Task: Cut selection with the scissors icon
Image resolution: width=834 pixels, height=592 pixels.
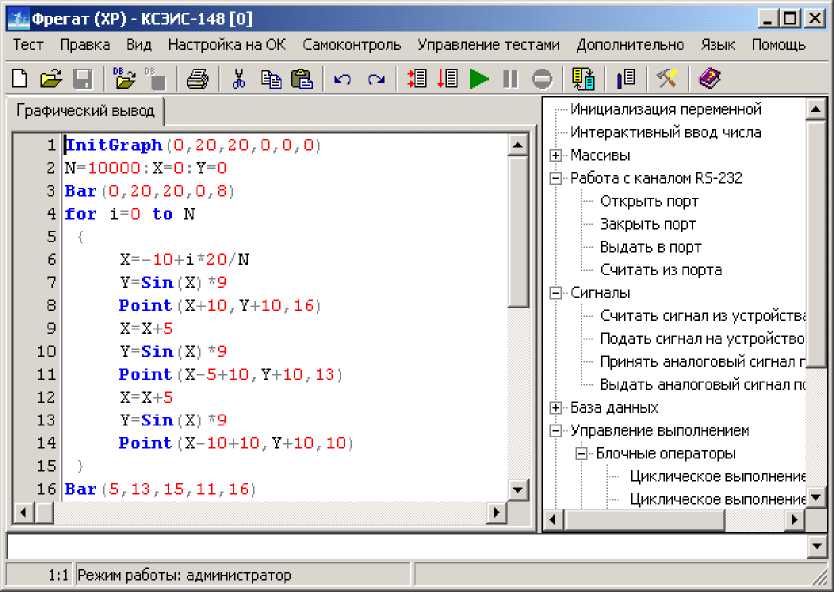Action: pos(239,79)
